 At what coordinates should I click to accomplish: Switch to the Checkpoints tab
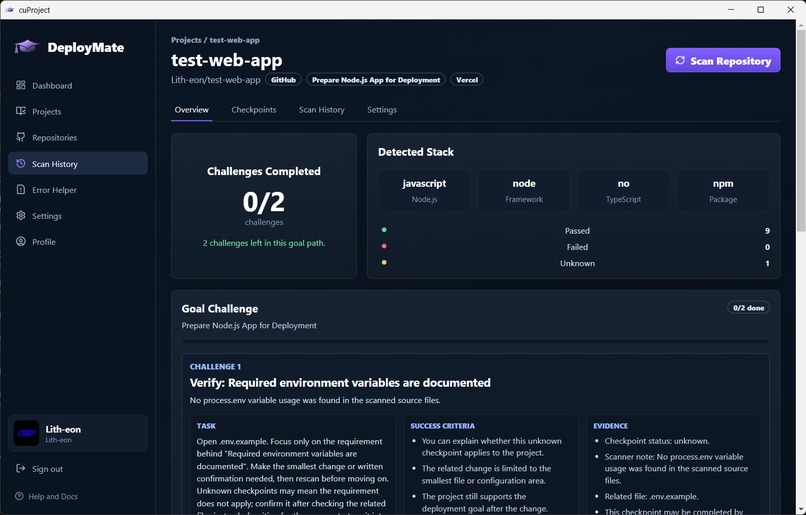pos(253,109)
